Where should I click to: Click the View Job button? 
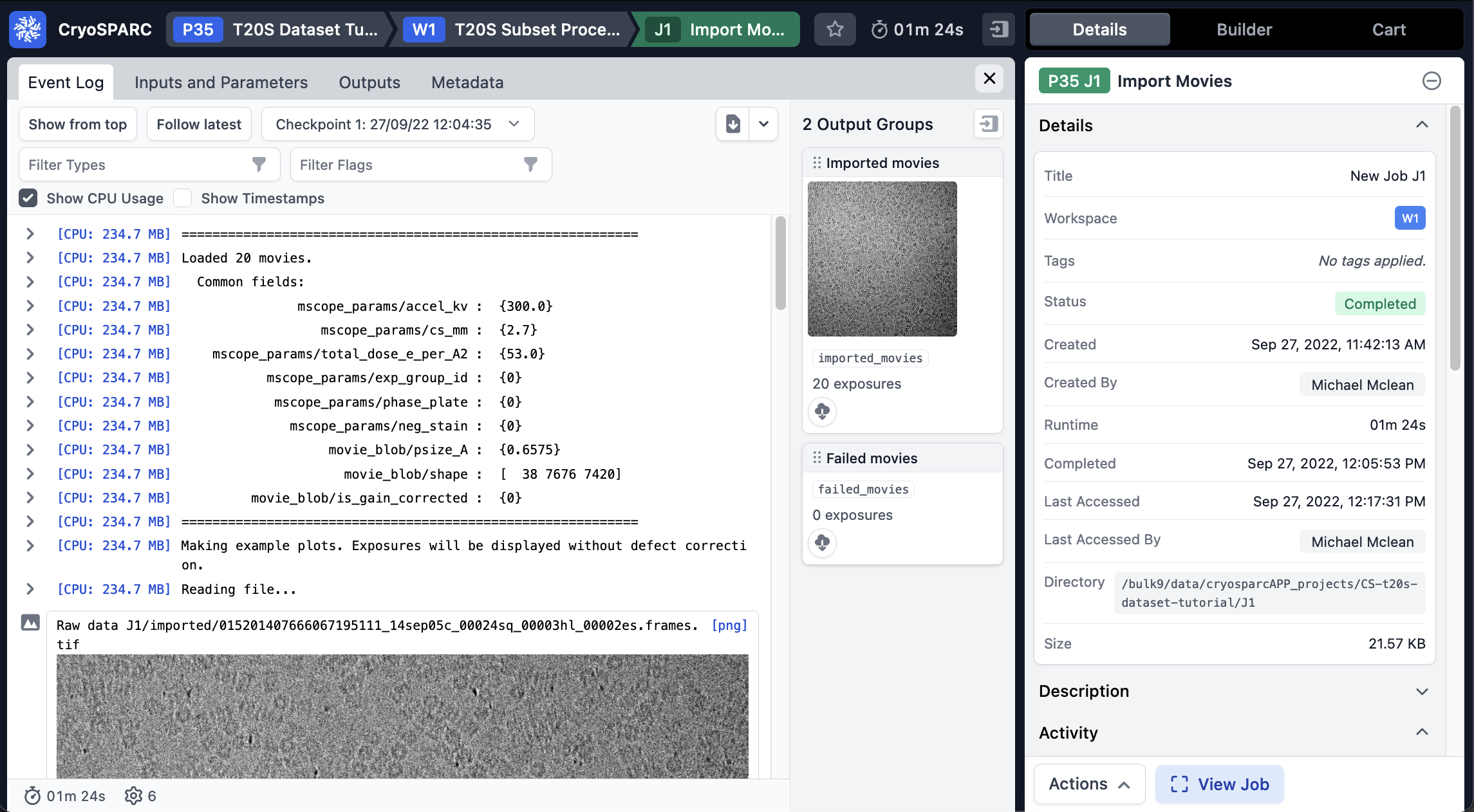pos(1219,784)
